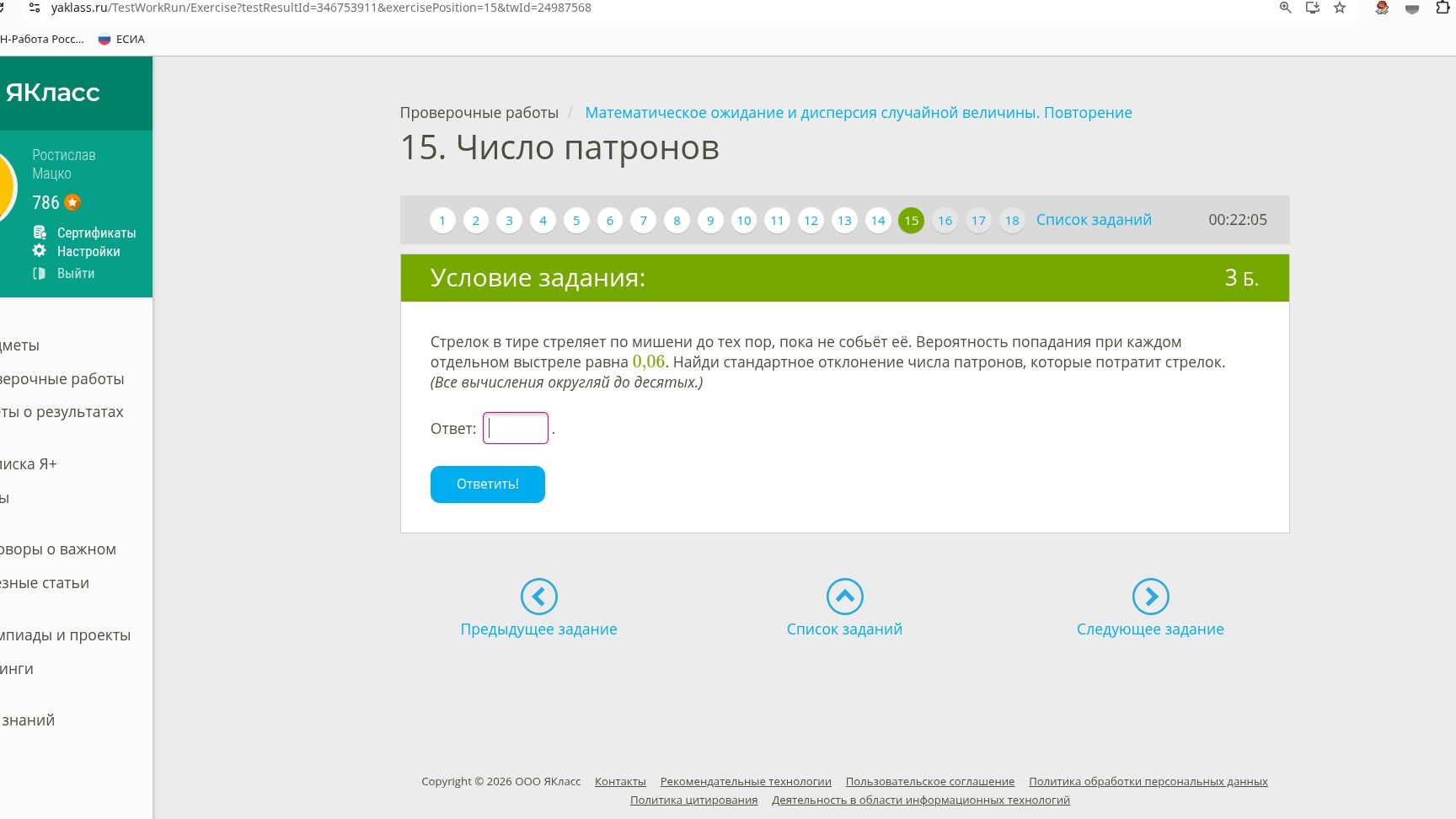
Task: Go to task number 16
Action: click(x=945, y=221)
